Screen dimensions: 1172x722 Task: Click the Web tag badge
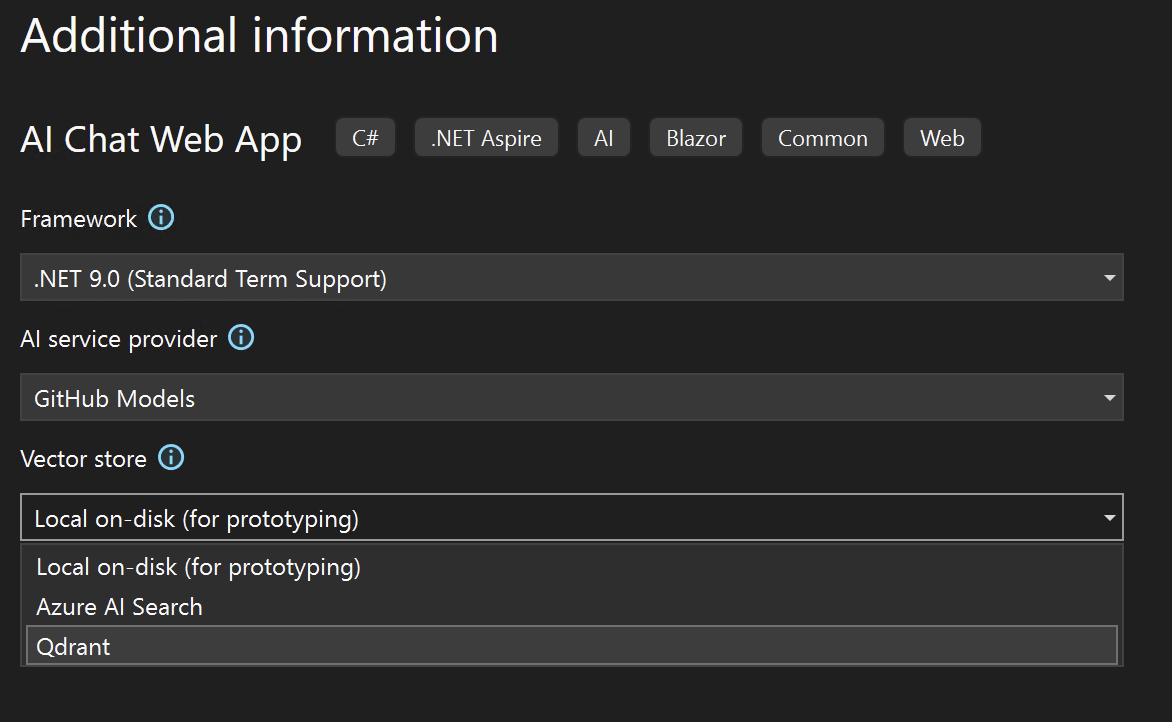pos(942,138)
